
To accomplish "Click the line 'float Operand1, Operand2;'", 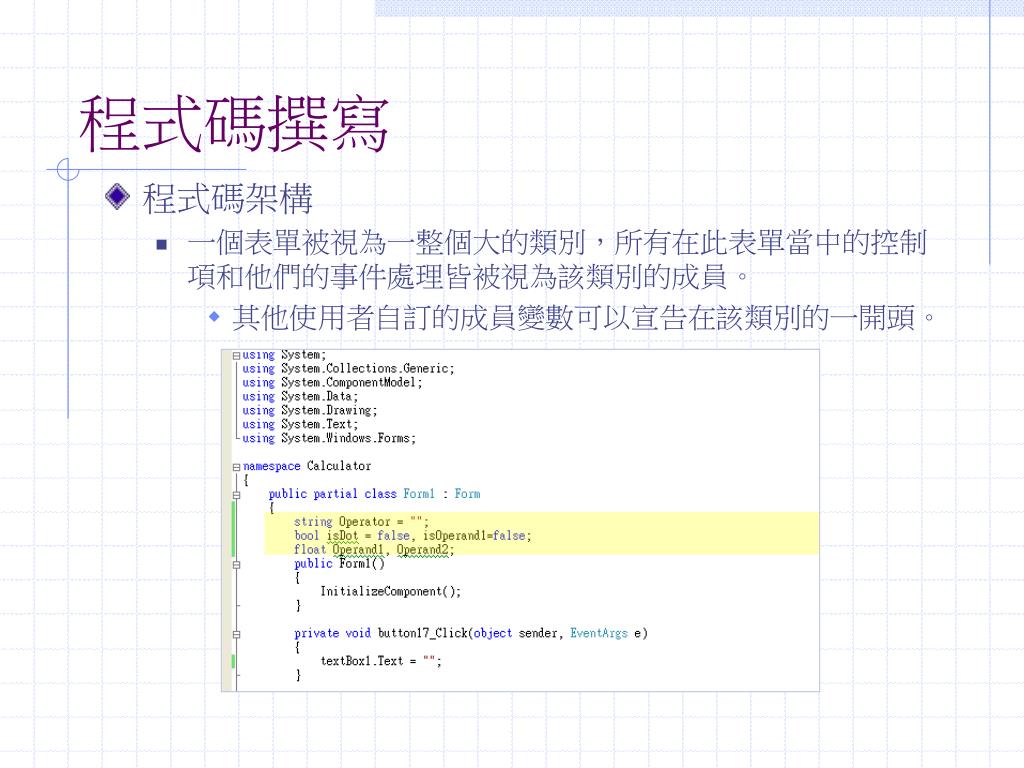I will [x=374, y=550].
